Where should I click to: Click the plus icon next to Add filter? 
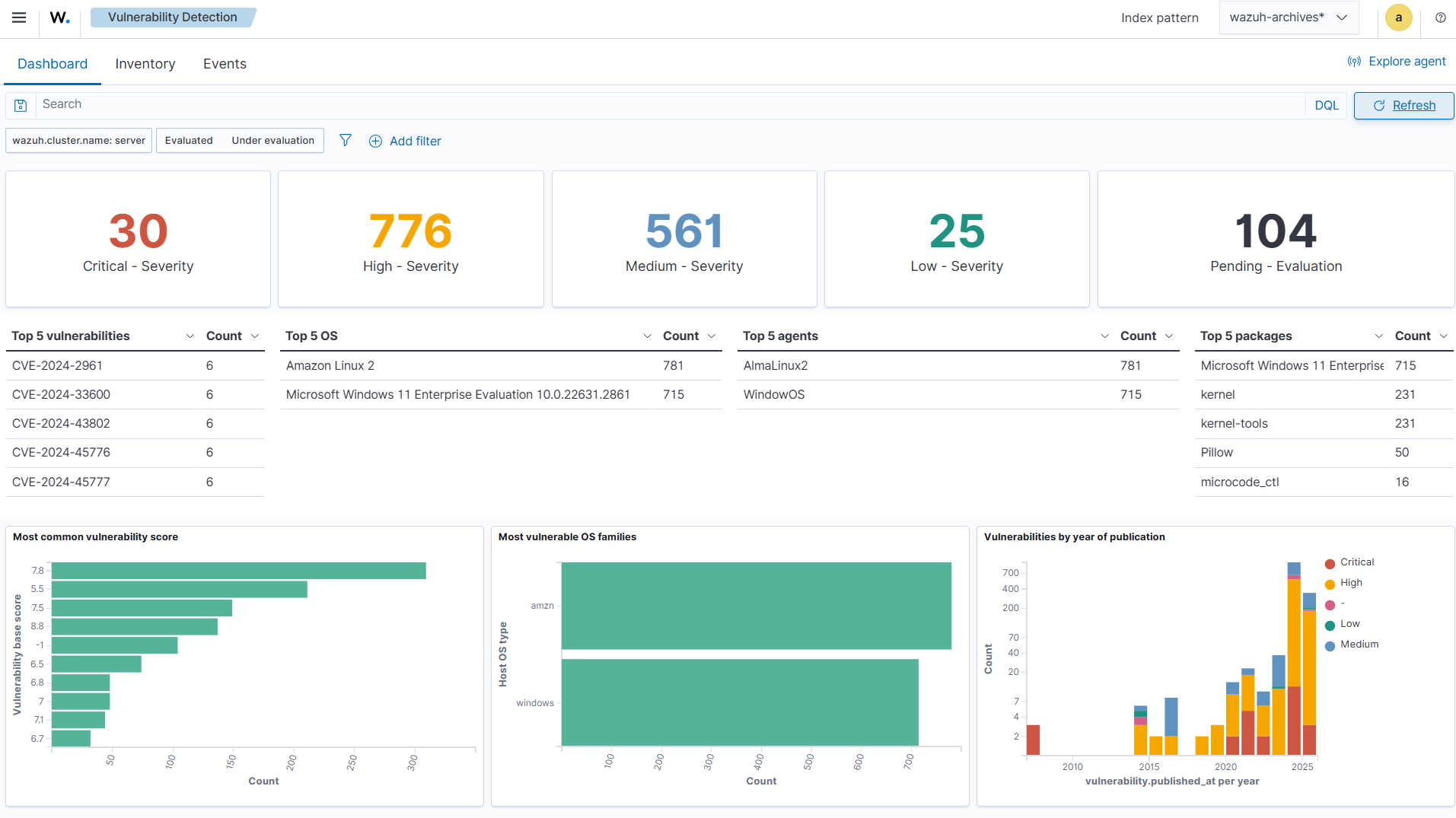(x=374, y=141)
